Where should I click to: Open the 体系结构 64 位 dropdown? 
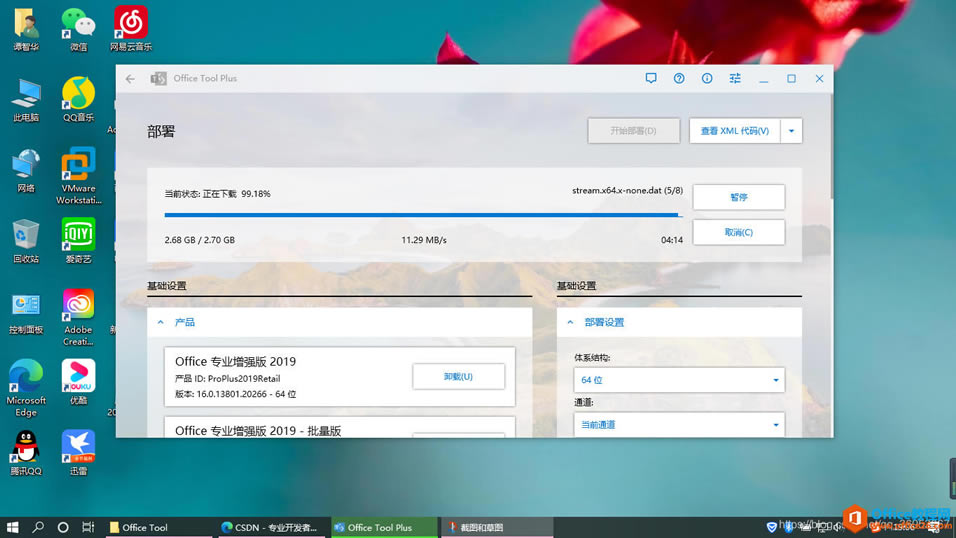click(x=679, y=380)
